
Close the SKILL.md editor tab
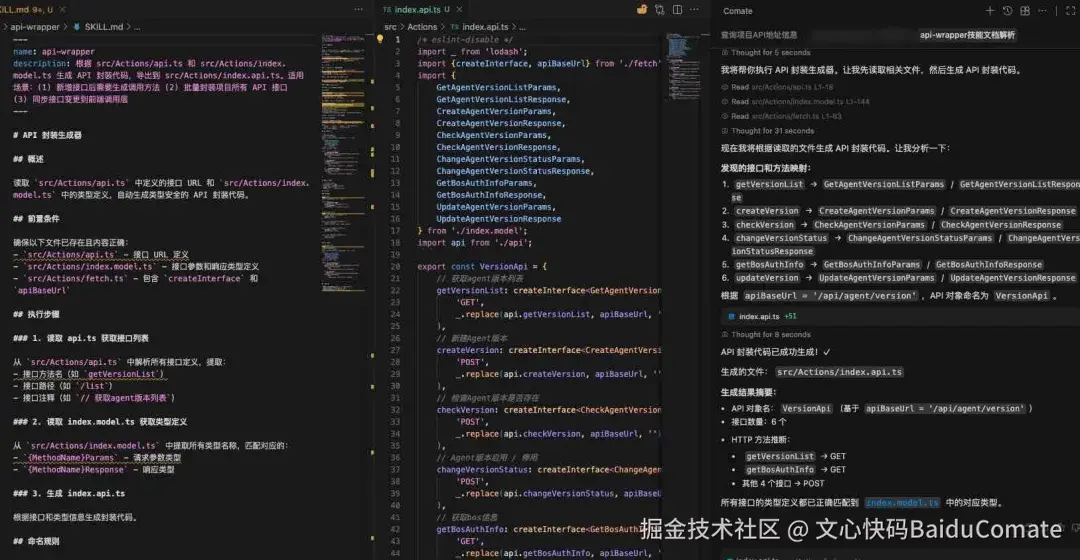(x=63, y=10)
